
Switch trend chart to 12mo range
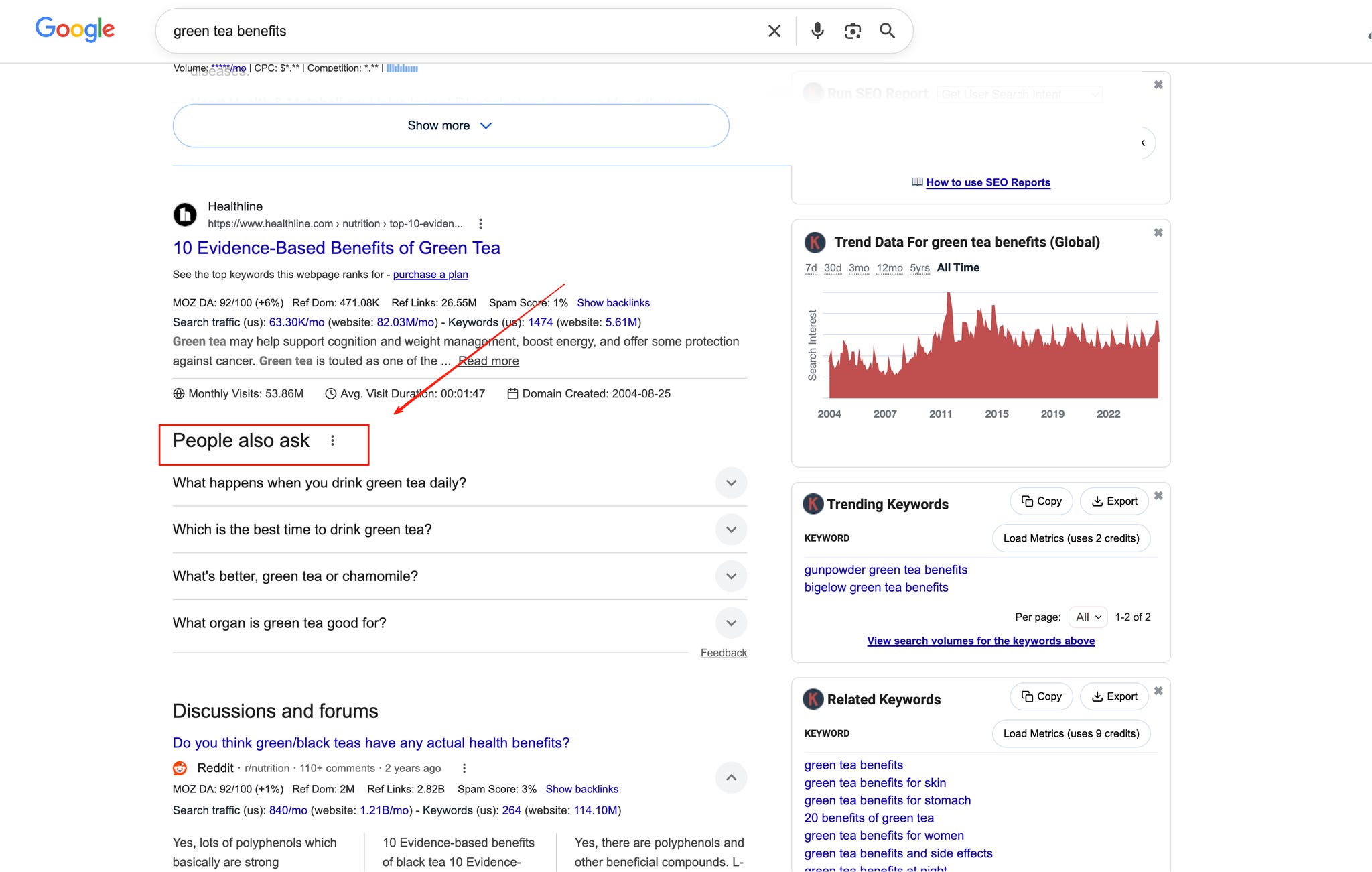point(889,268)
